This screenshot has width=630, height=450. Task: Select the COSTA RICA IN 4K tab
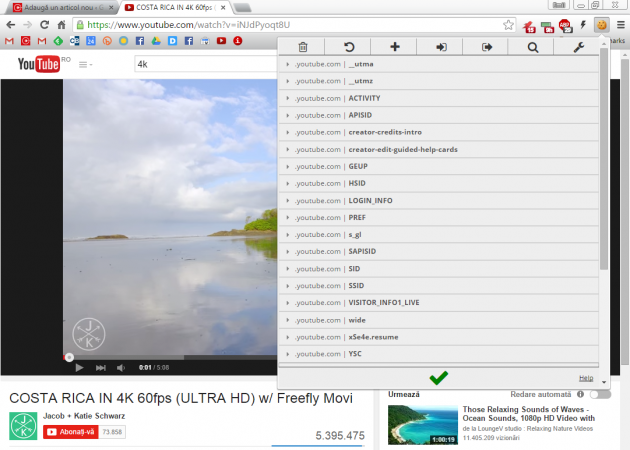pos(175,8)
